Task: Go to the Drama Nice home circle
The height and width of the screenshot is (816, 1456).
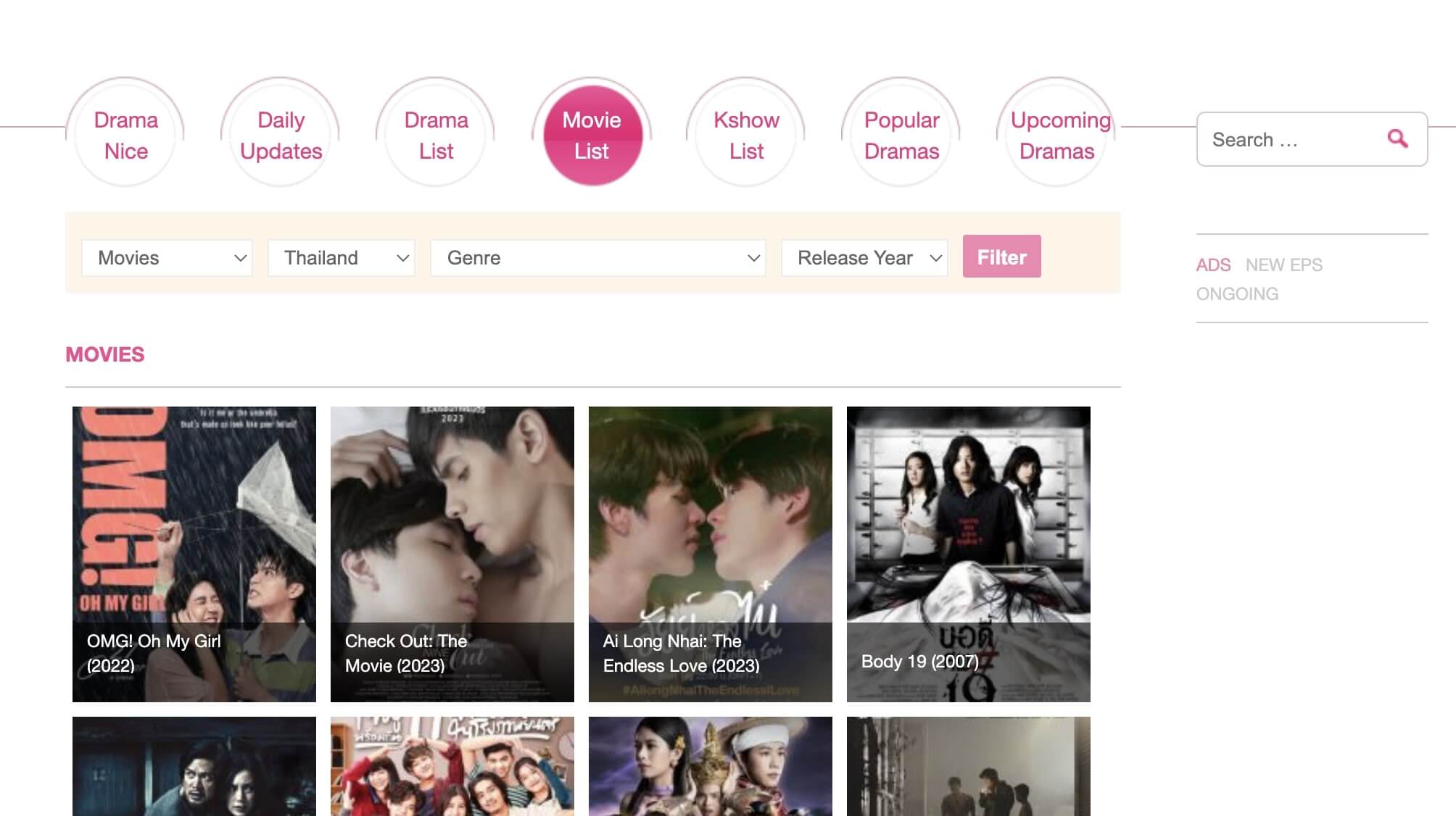Action: [125, 136]
